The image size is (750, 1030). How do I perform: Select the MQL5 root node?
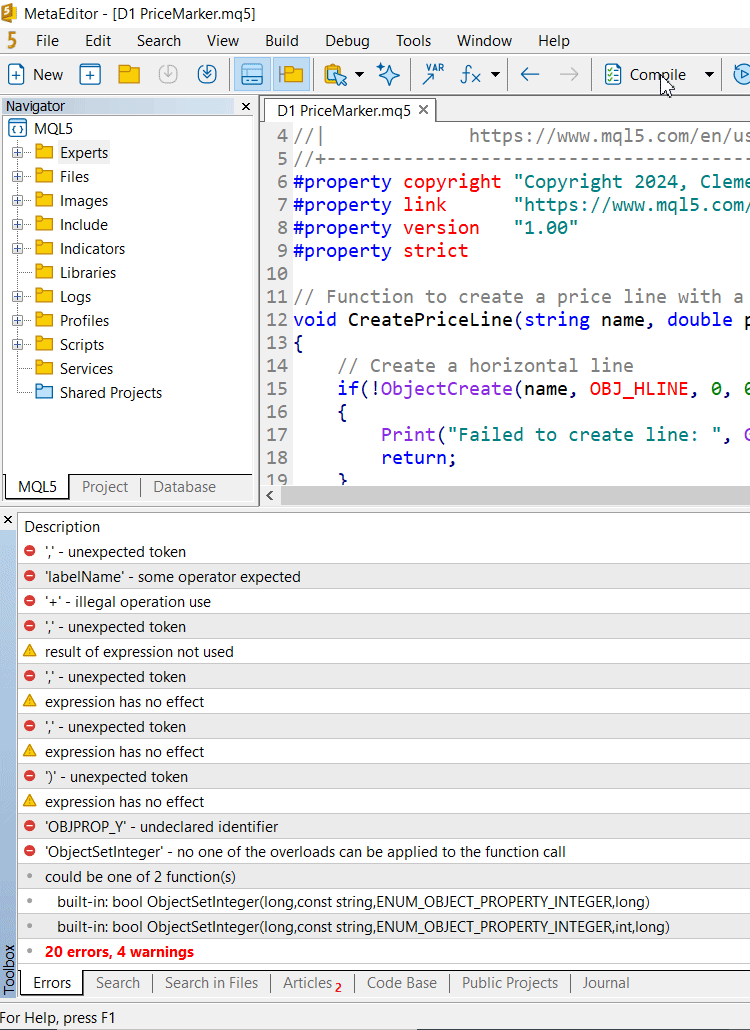pos(53,129)
